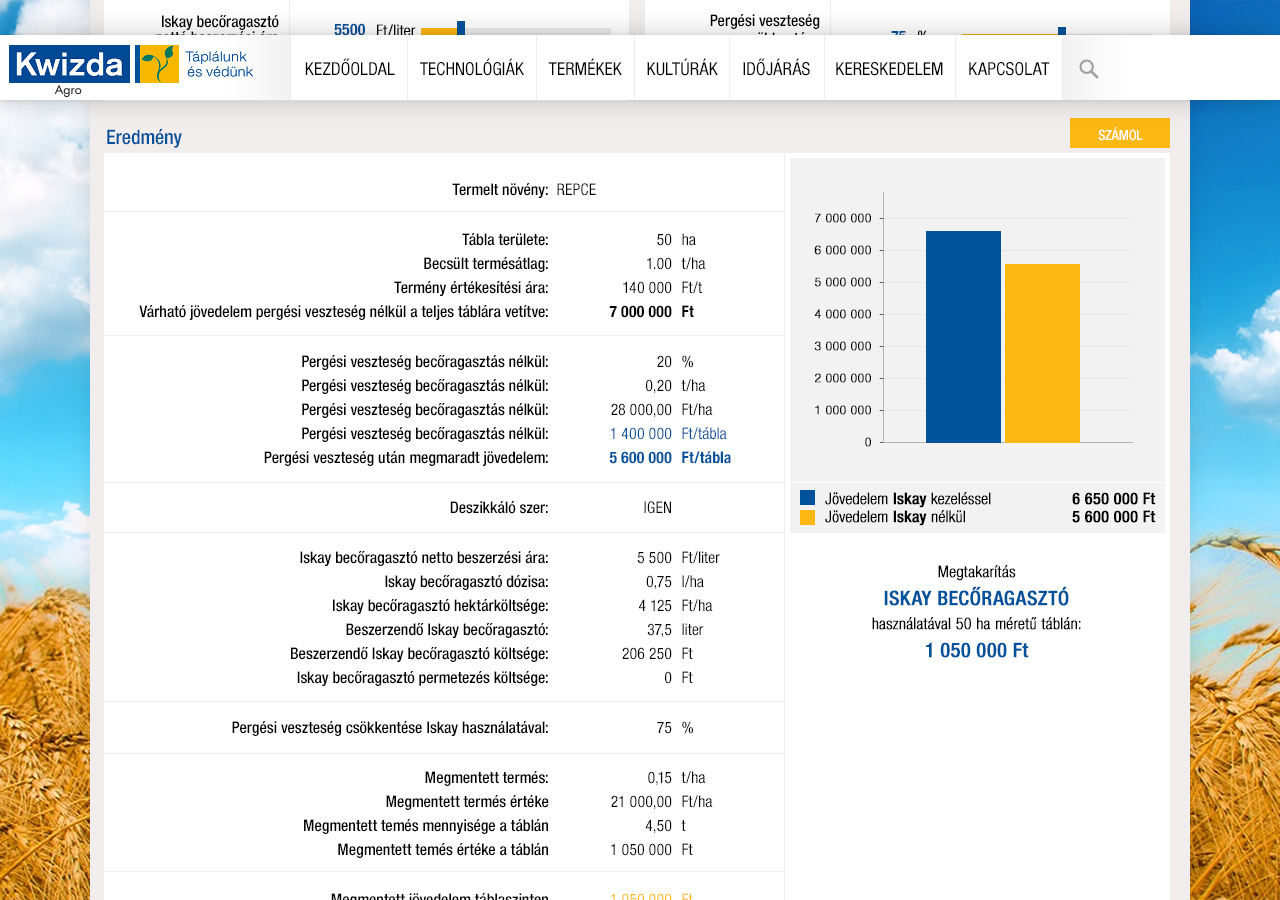Click the SZÁMOL button
The image size is (1280, 900).
coord(1120,134)
